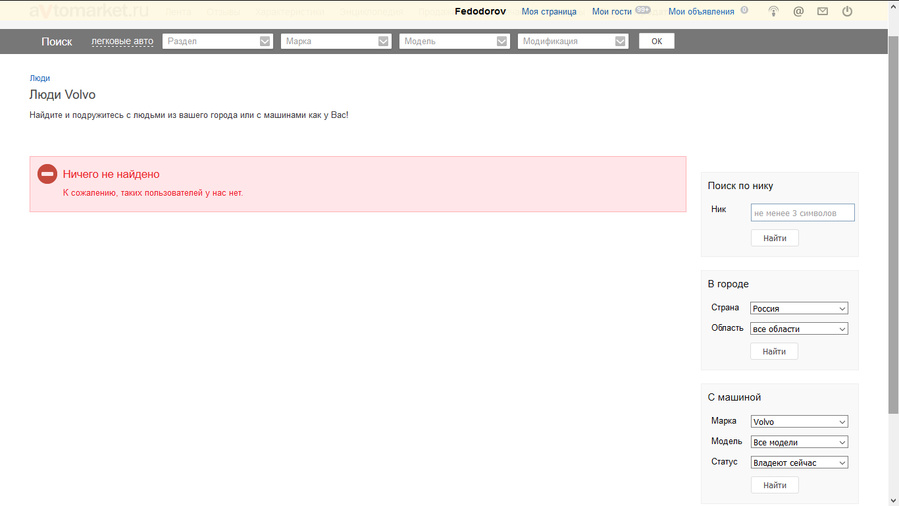Expand the Раздел dropdown in search bar
This screenshot has width=899, height=506.
click(217, 41)
